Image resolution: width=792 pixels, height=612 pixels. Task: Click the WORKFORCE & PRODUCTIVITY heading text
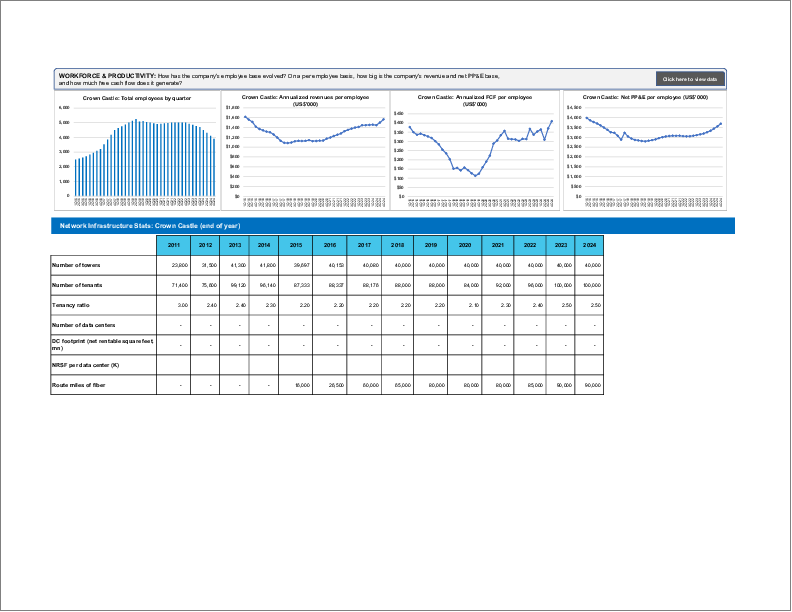(106, 76)
